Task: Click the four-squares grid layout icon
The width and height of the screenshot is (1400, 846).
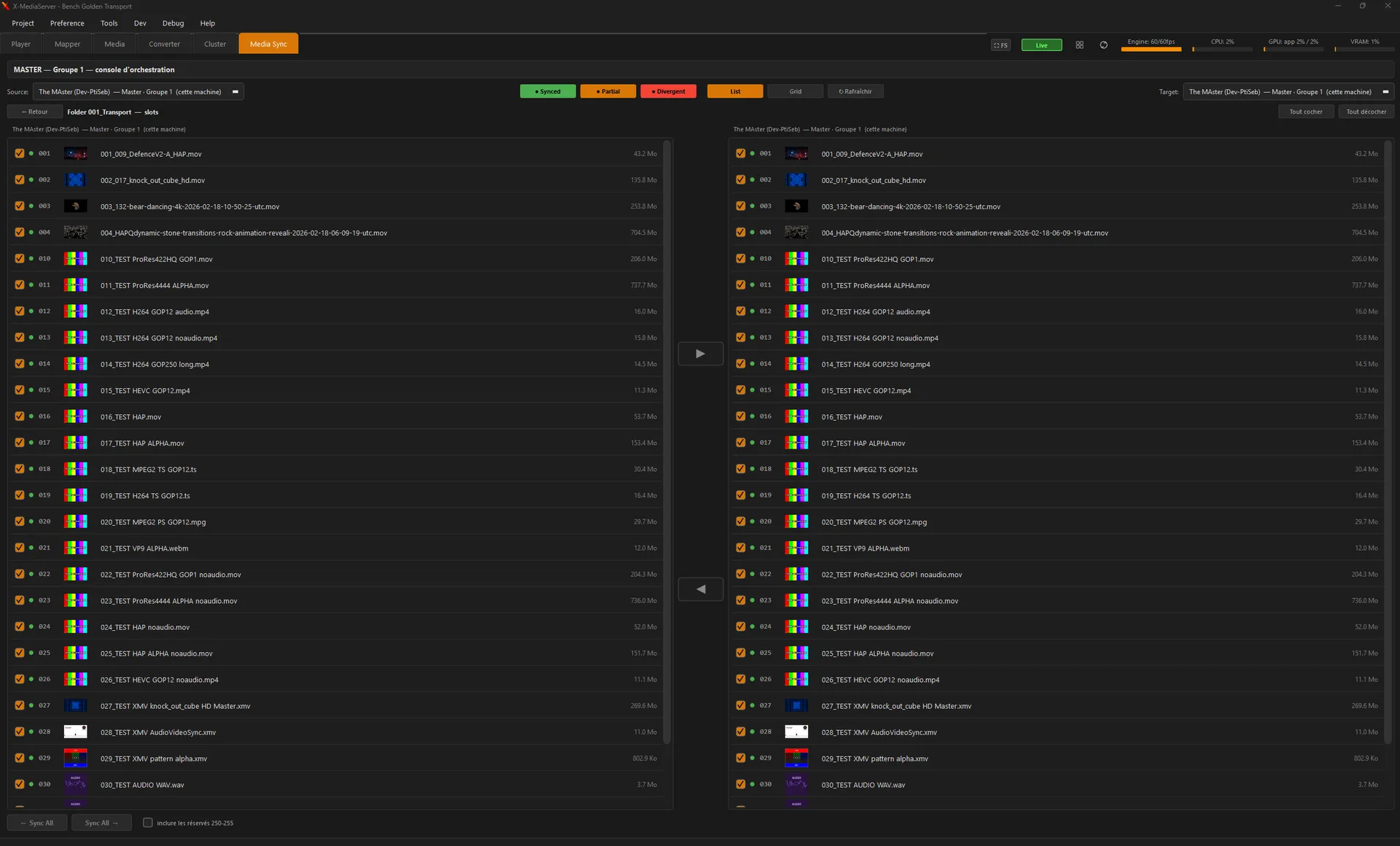Action: point(1079,45)
